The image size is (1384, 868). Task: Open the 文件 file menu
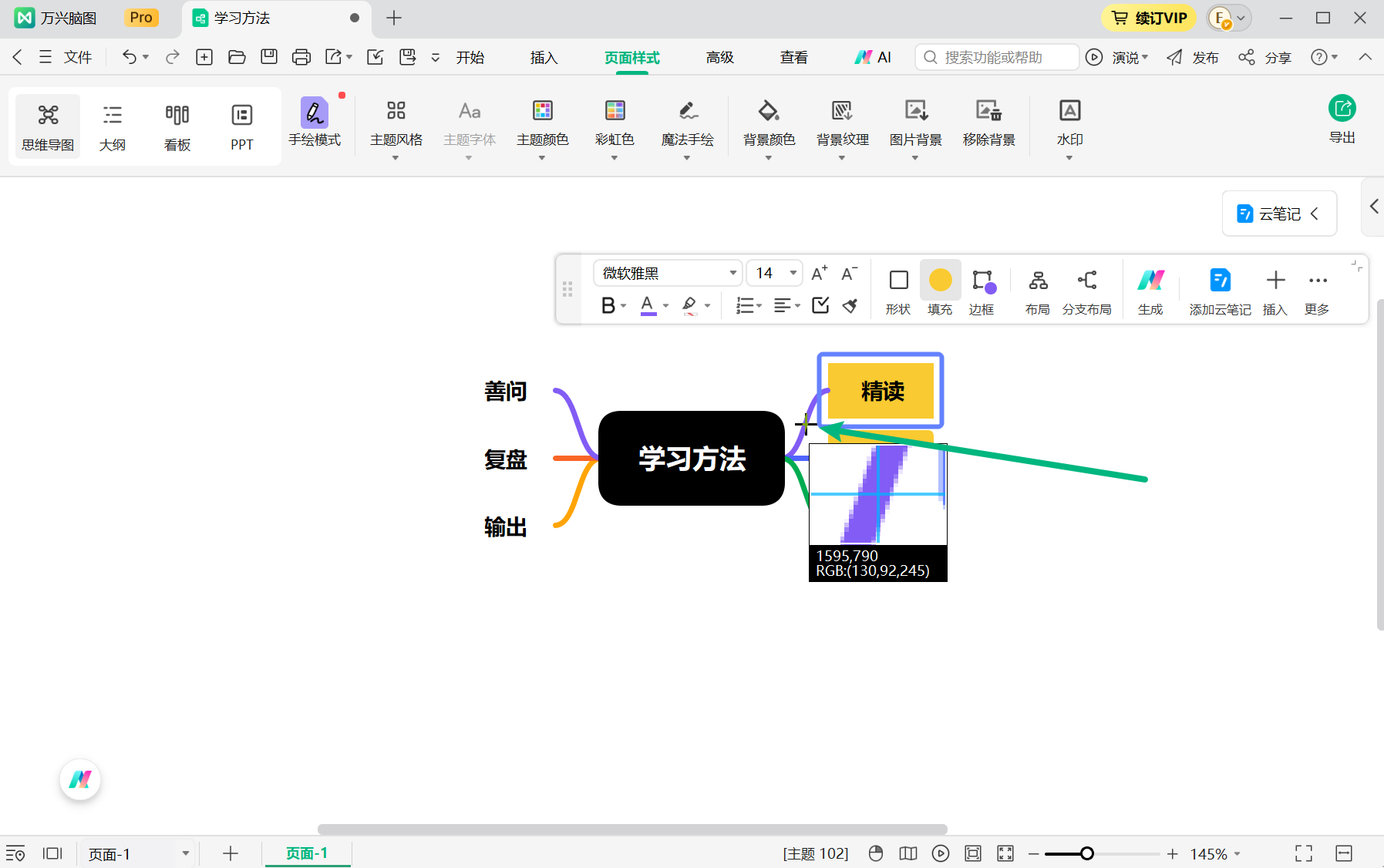coord(77,58)
